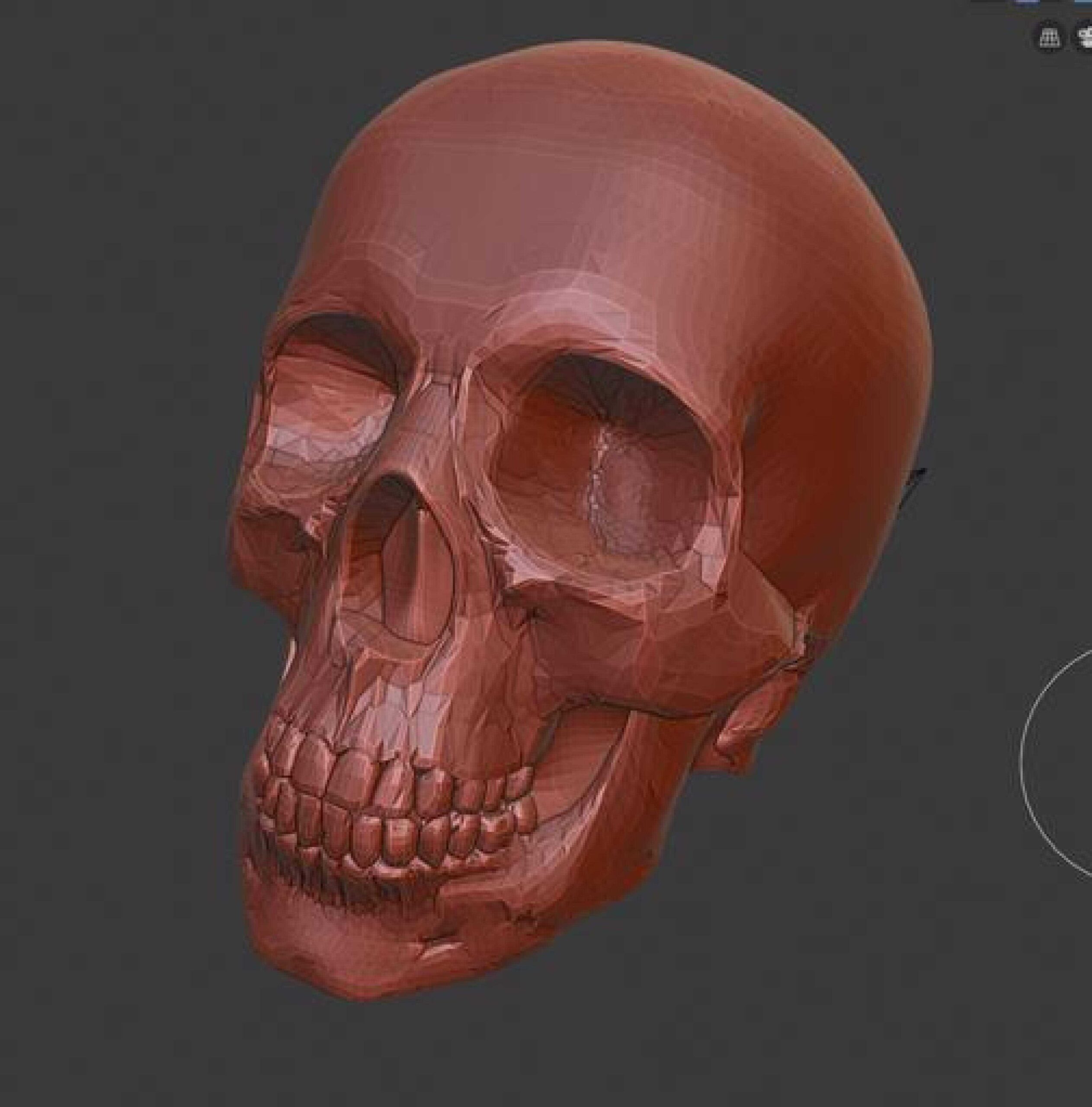Click the nasal bridge between the eye sockets
Screen dimensions: 1092x1107
tap(436, 413)
